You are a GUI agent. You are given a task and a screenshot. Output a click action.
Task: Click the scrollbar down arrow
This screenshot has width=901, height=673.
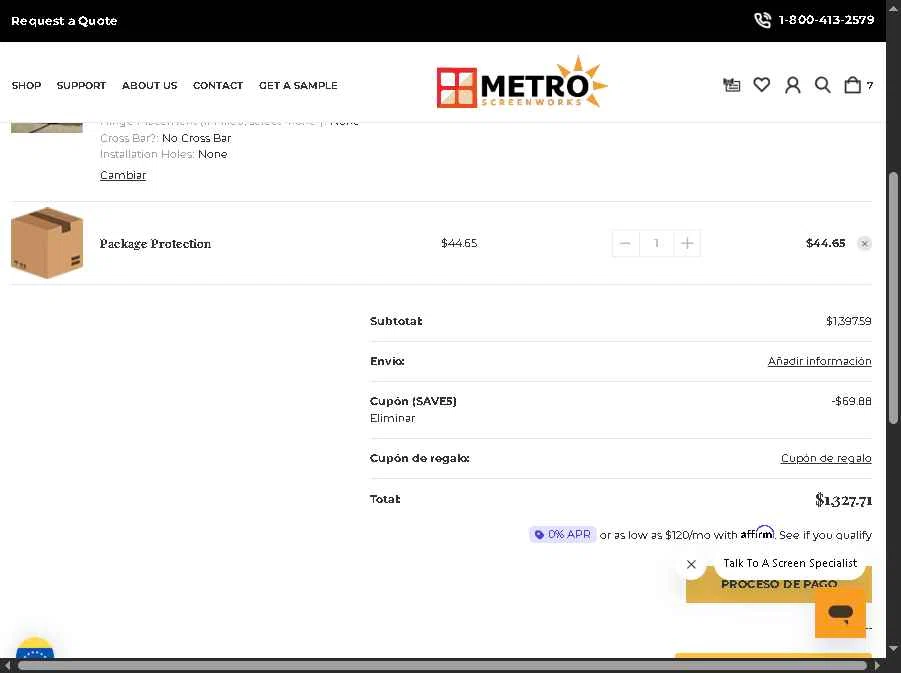pos(893,649)
